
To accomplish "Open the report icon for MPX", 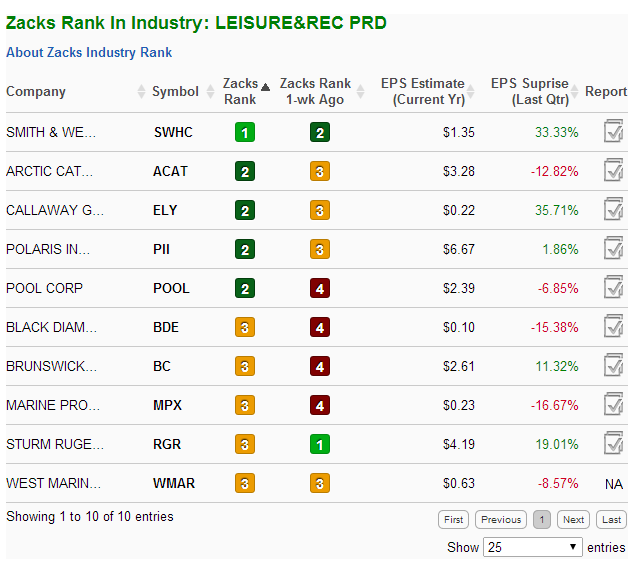I will 613,404.
